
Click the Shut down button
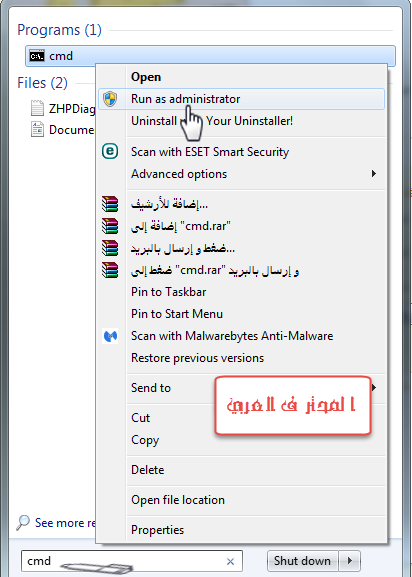[x=302, y=560]
